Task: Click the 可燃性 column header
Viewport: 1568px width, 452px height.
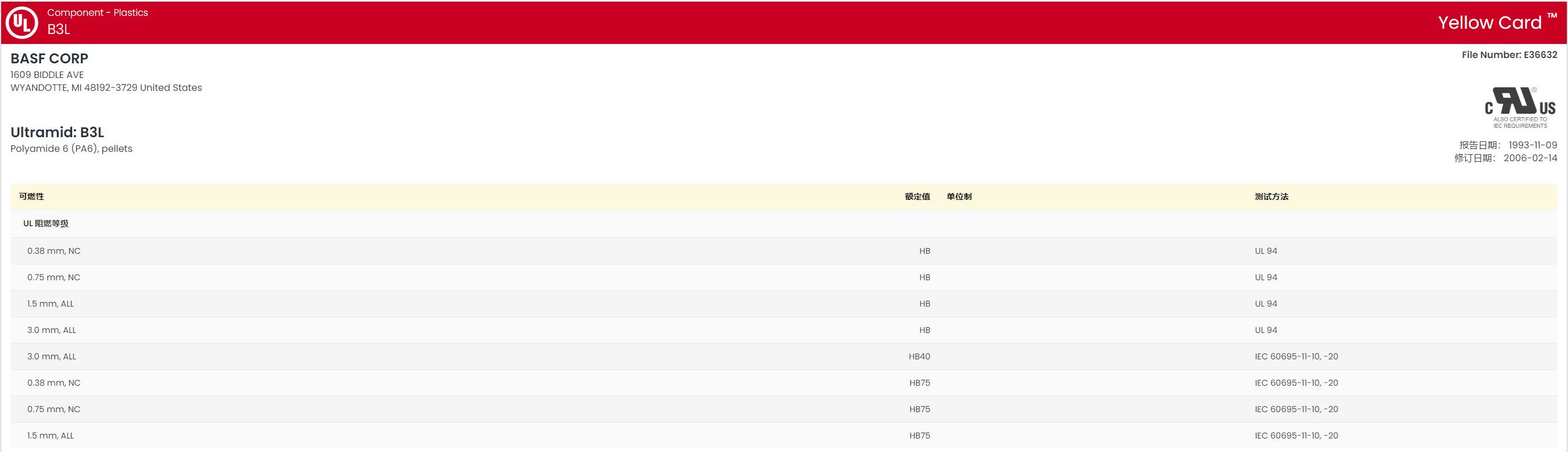Action: [x=32, y=196]
